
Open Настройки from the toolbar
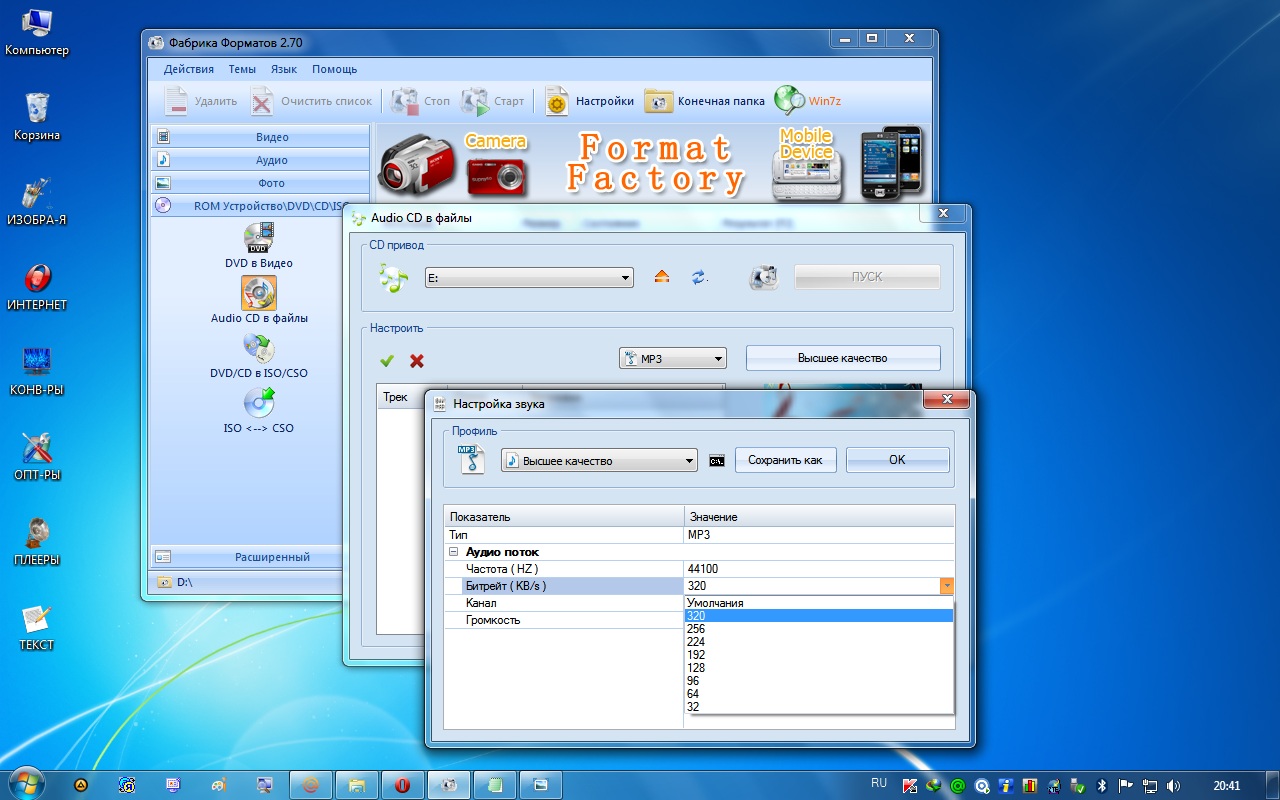pyautogui.click(x=589, y=101)
